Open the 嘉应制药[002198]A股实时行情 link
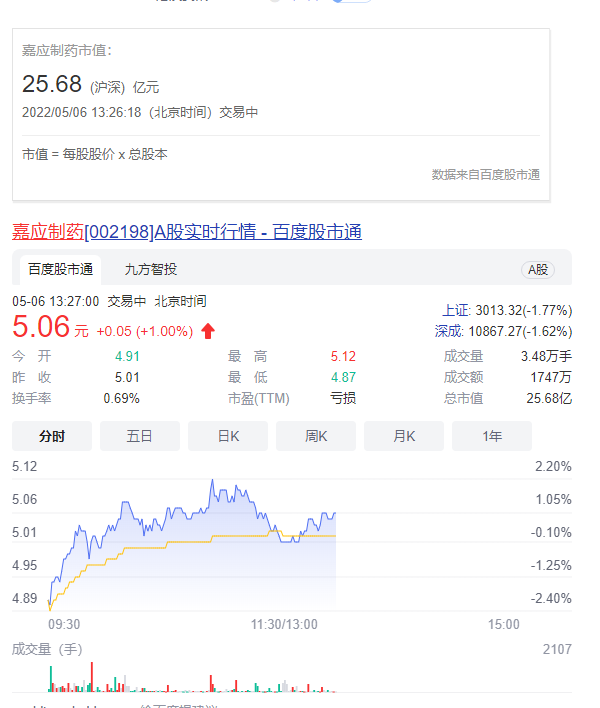Screen dimensions: 600x708 pos(186,232)
